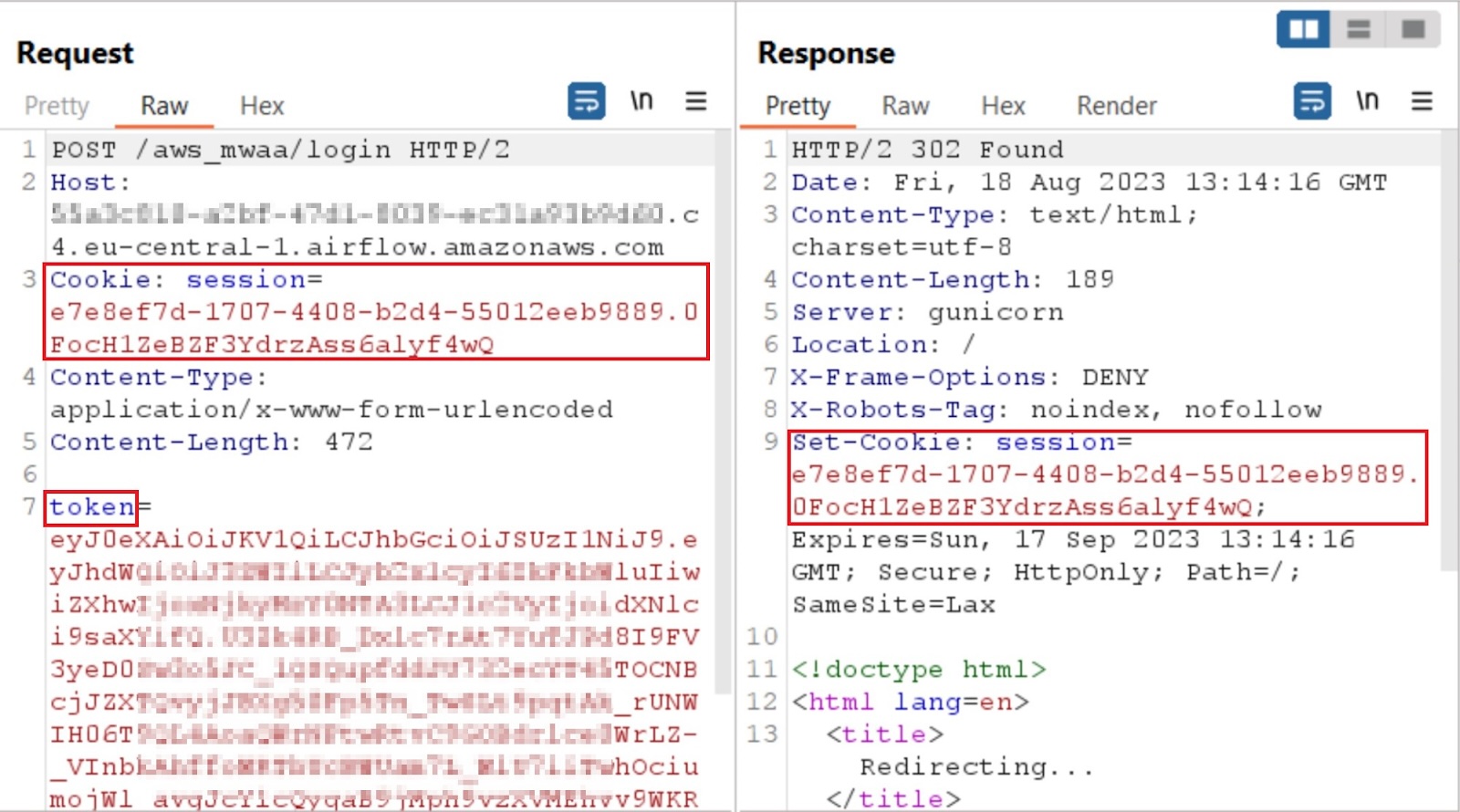Click 'X-Frame-Options:' header in response
Screen dimensions: 1460x812
tap(924, 378)
